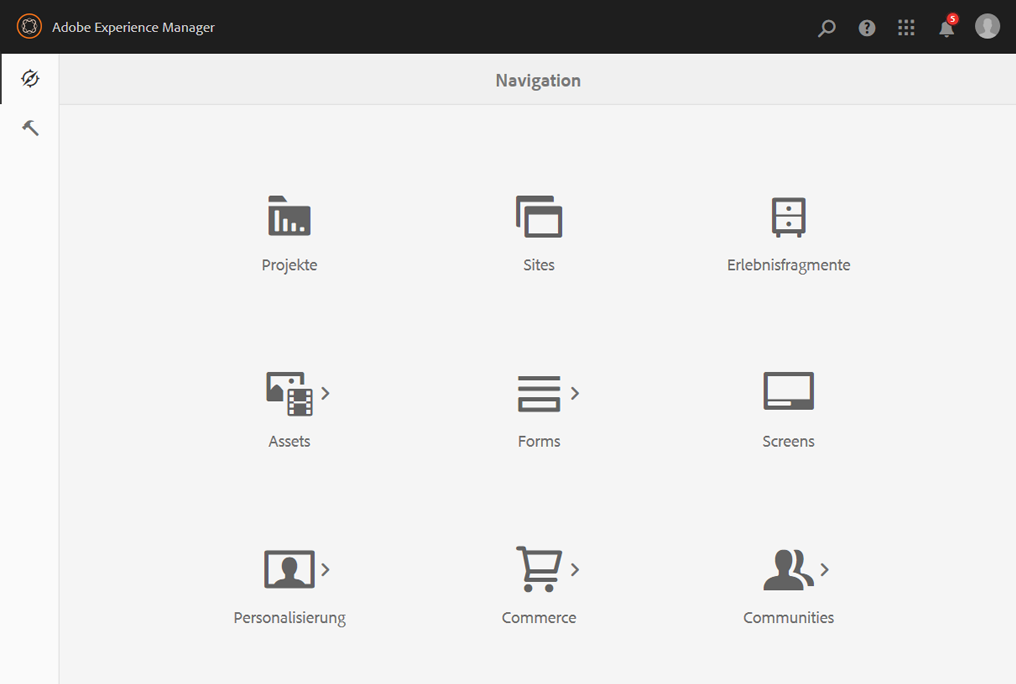Click the Forms label
Image resolution: width=1016 pixels, height=684 pixels.
(539, 442)
